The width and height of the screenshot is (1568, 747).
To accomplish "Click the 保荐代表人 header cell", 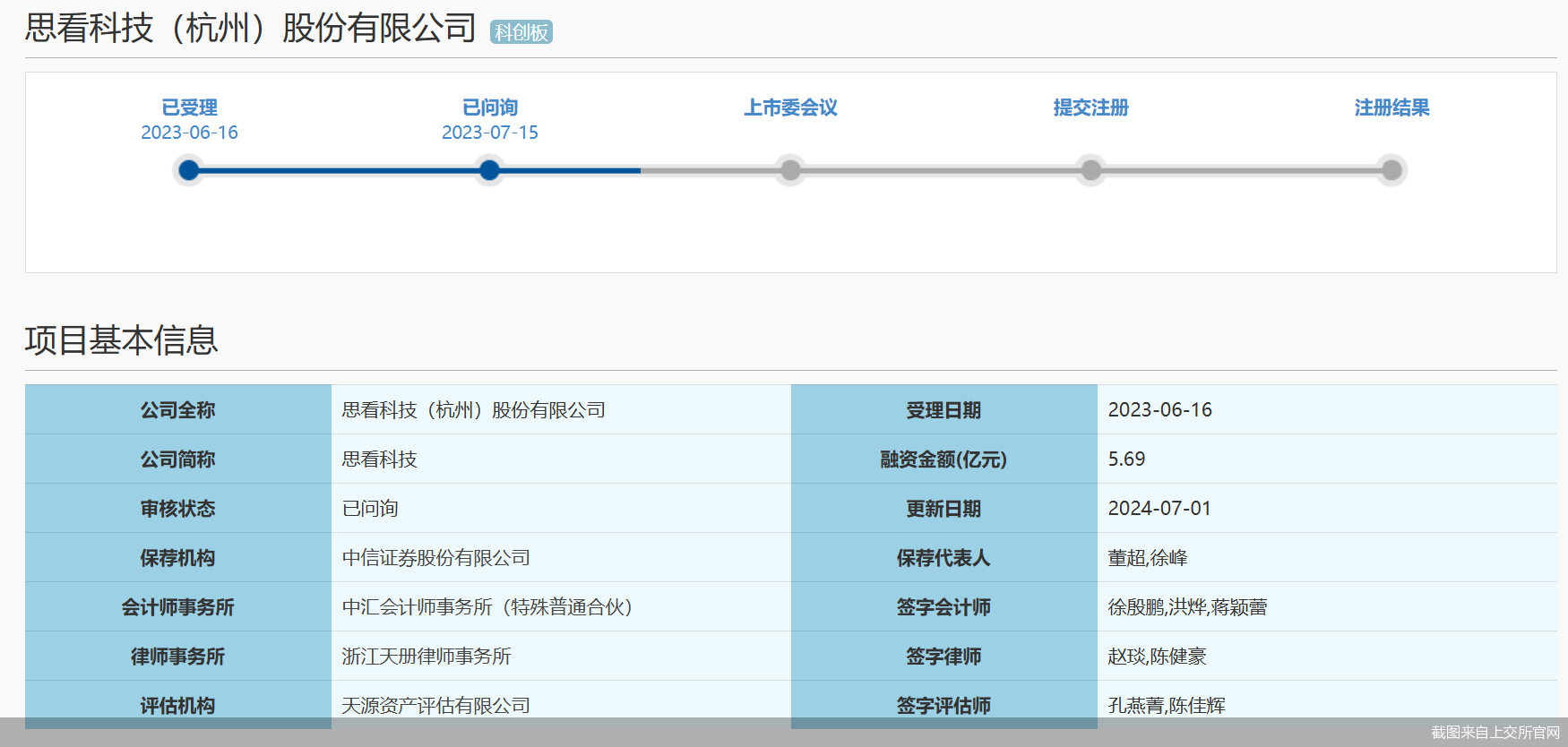I will (944, 557).
